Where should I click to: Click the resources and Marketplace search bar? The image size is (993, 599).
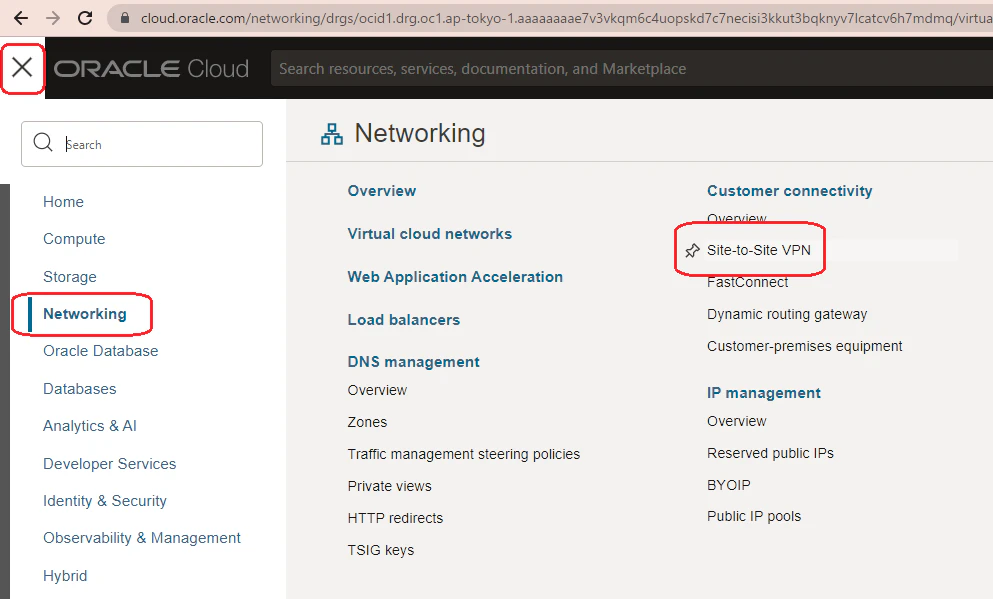tap(631, 68)
